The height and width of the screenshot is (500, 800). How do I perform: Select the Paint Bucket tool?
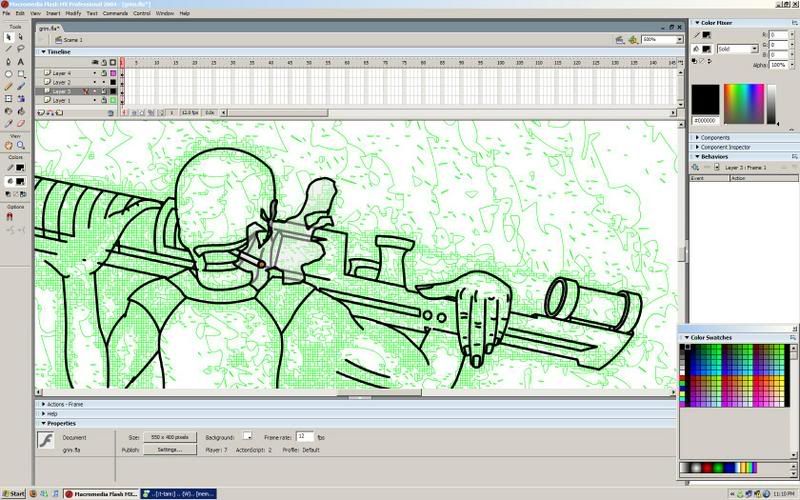click(x=21, y=111)
